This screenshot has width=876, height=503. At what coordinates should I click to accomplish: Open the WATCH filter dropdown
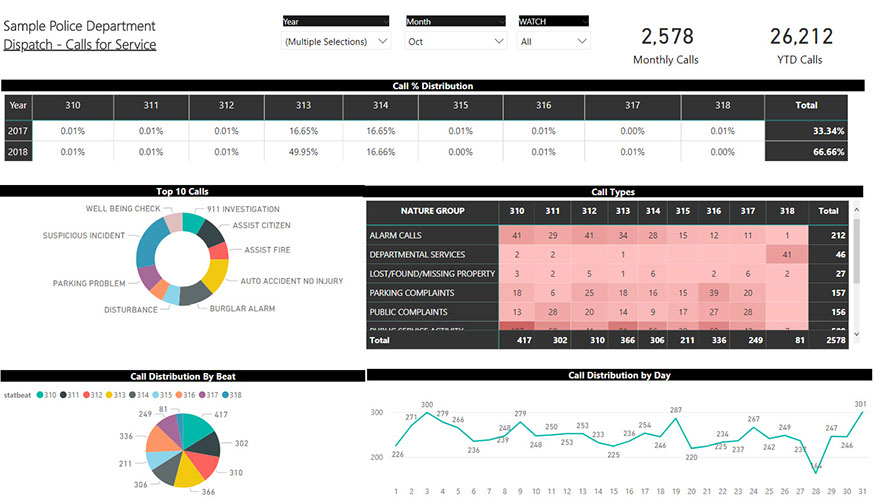[553, 41]
